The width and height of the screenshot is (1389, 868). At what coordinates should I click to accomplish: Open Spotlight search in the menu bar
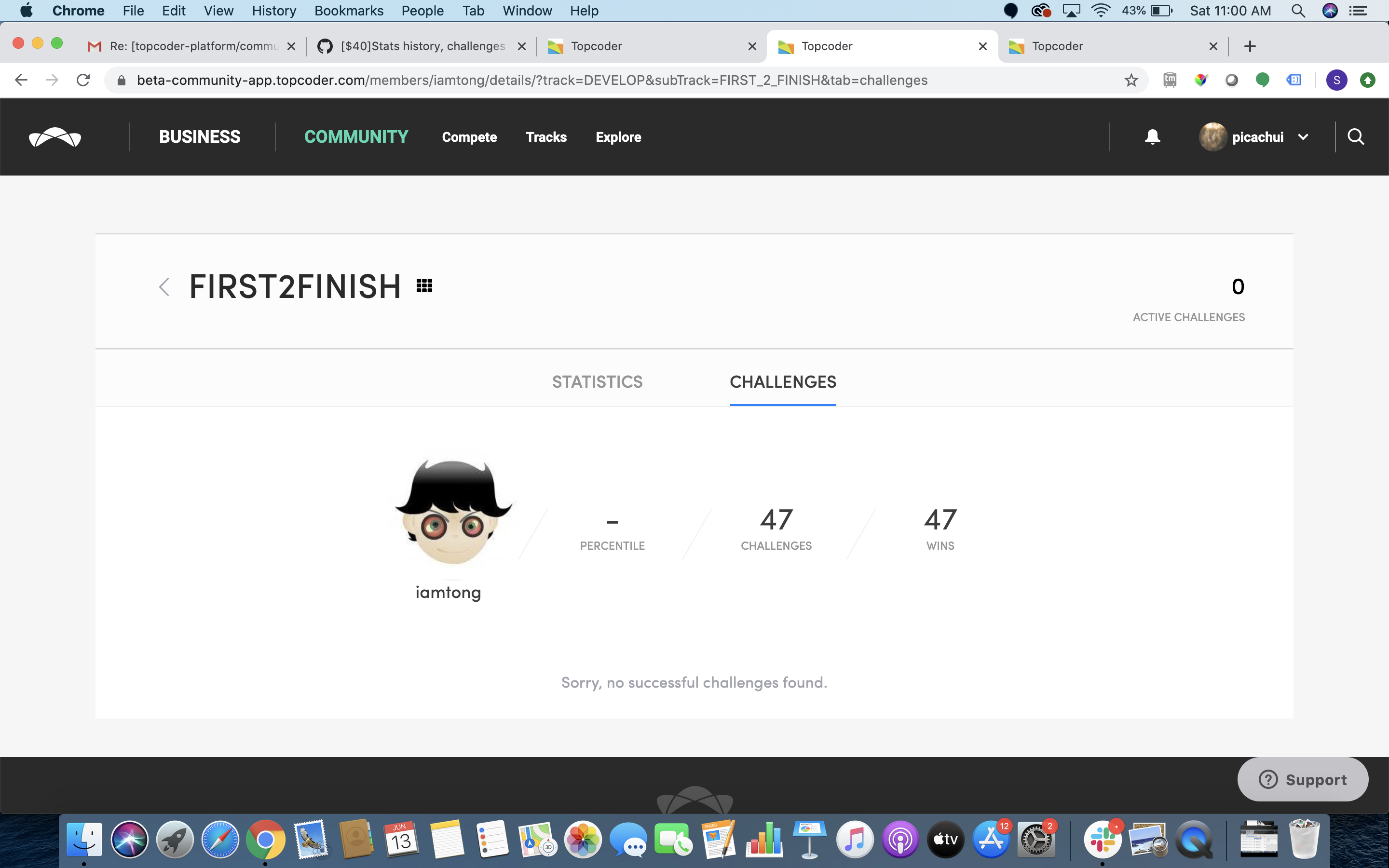pos(1298,11)
